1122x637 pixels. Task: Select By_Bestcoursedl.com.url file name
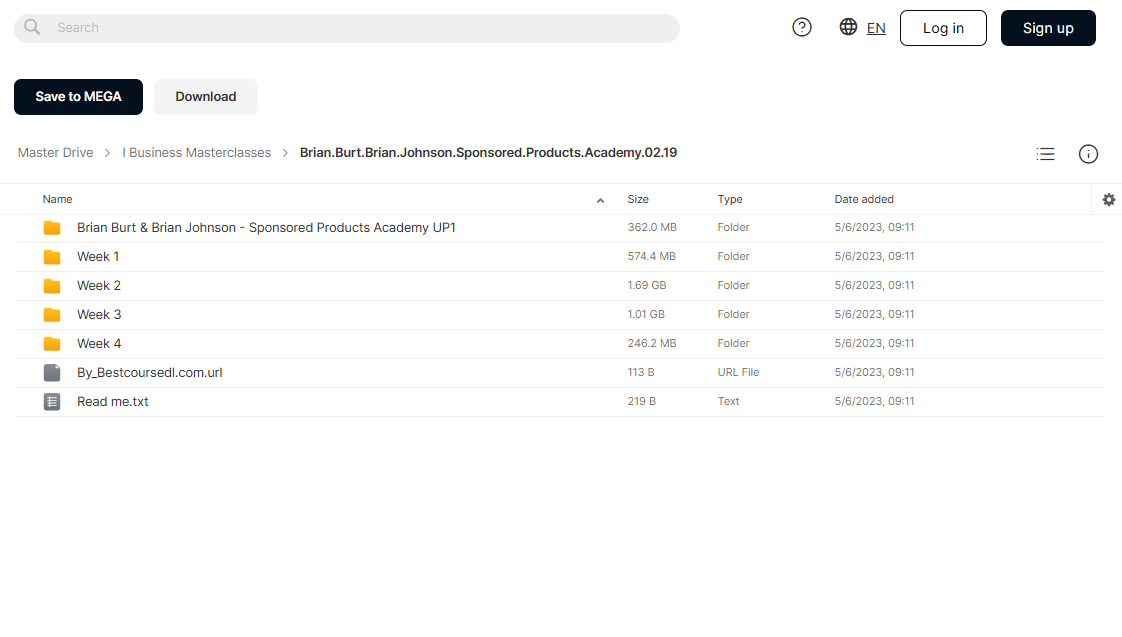click(x=150, y=372)
